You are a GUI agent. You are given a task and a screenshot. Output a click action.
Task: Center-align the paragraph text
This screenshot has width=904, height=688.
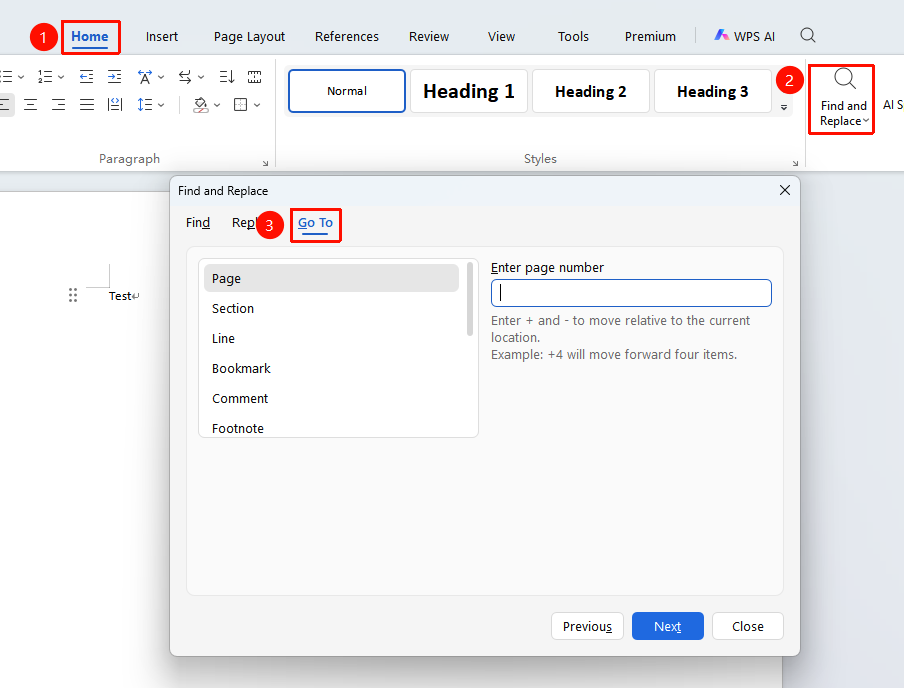click(x=31, y=104)
